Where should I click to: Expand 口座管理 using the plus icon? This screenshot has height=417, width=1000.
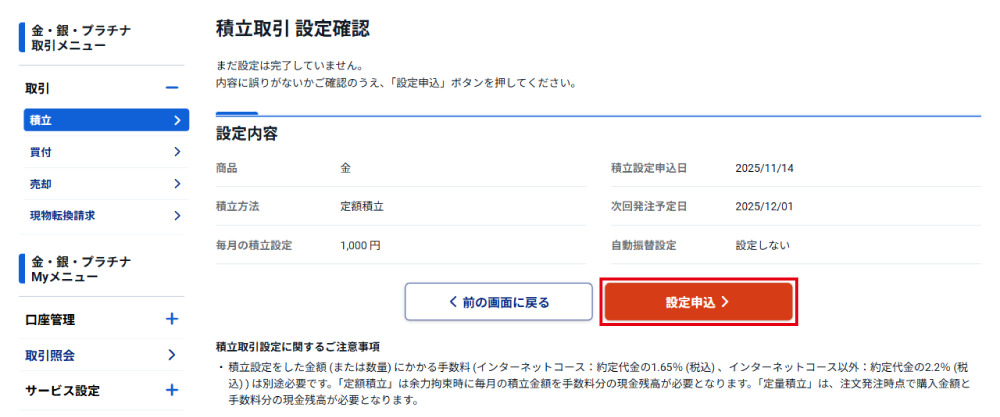[x=172, y=320]
